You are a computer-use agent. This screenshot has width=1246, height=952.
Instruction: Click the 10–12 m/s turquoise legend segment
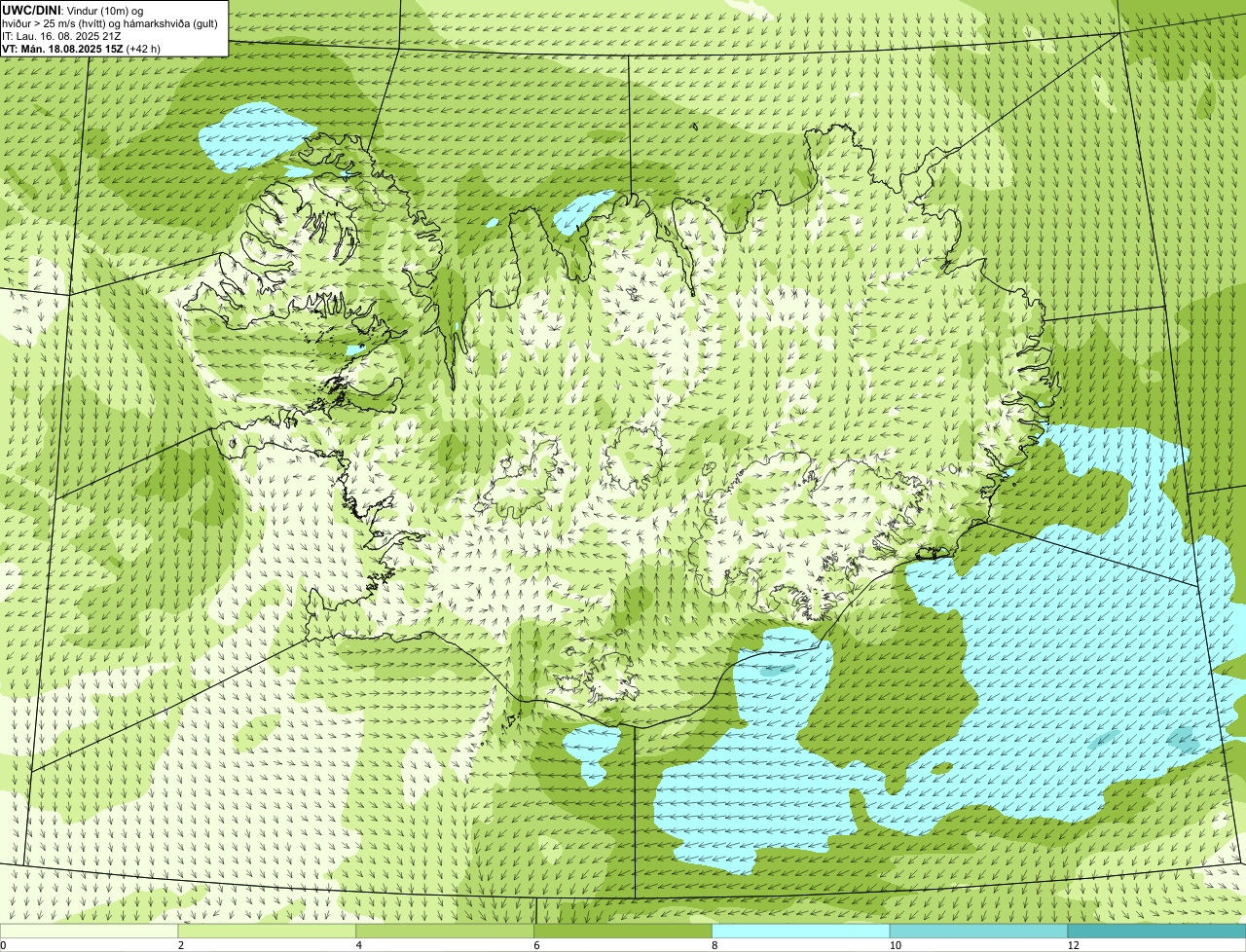978,931
